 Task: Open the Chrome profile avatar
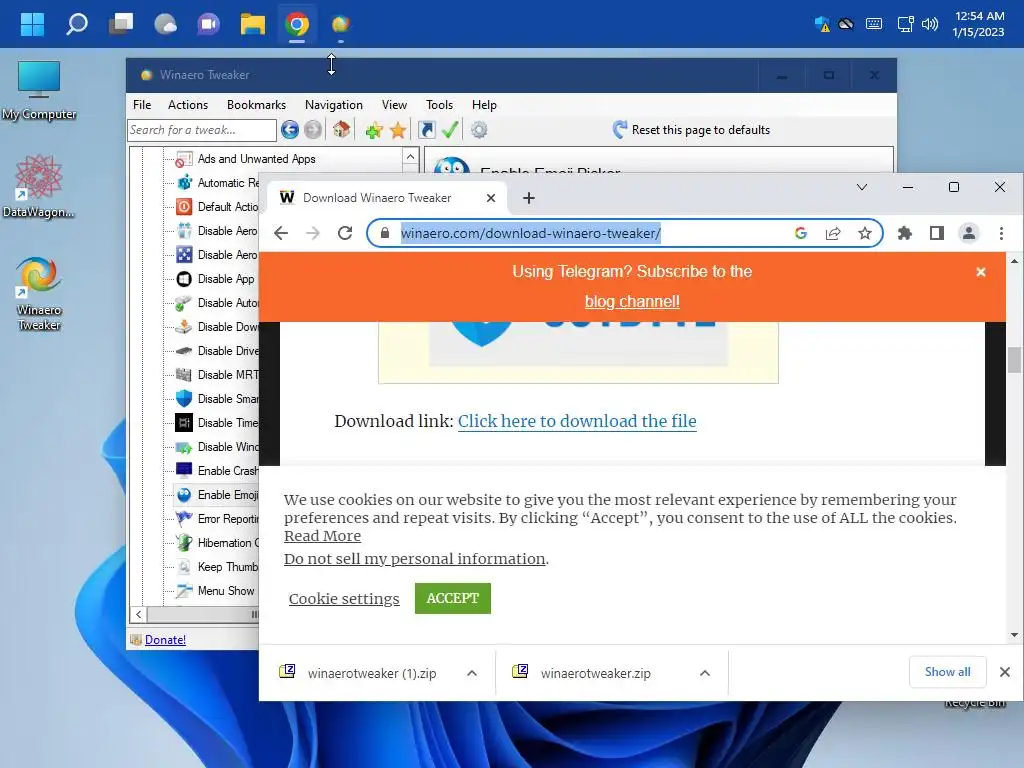coord(968,233)
